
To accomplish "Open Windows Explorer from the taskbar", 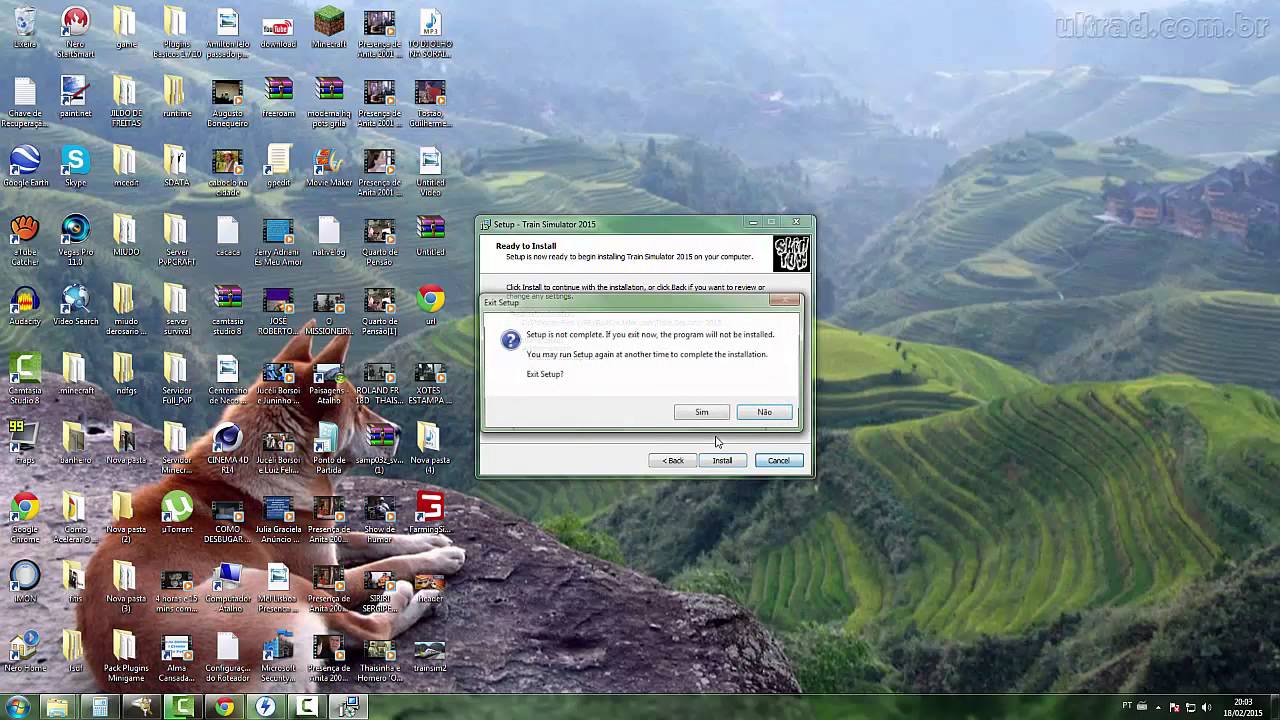I will [x=57, y=707].
